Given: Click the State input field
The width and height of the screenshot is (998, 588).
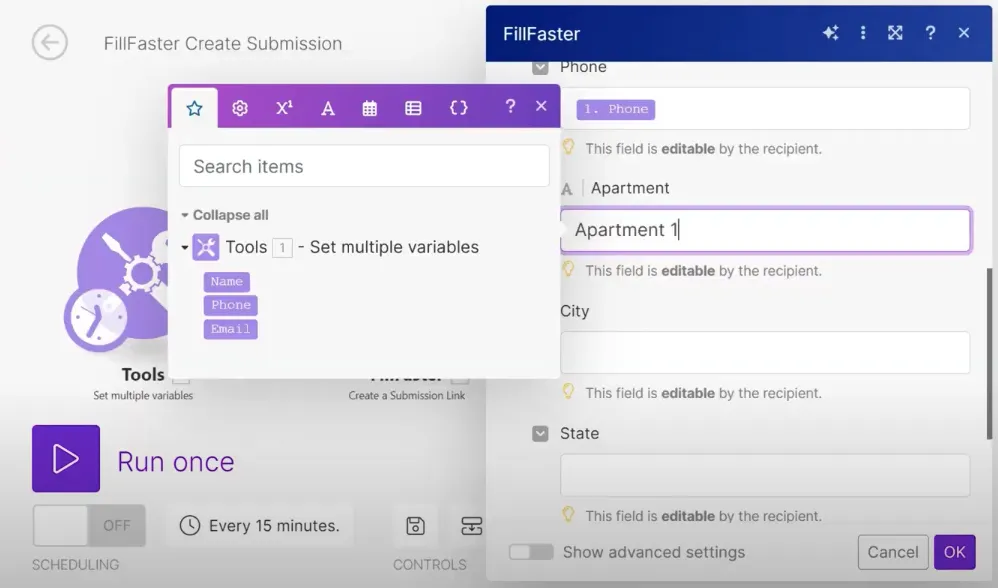Looking at the screenshot, I should (765, 475).
